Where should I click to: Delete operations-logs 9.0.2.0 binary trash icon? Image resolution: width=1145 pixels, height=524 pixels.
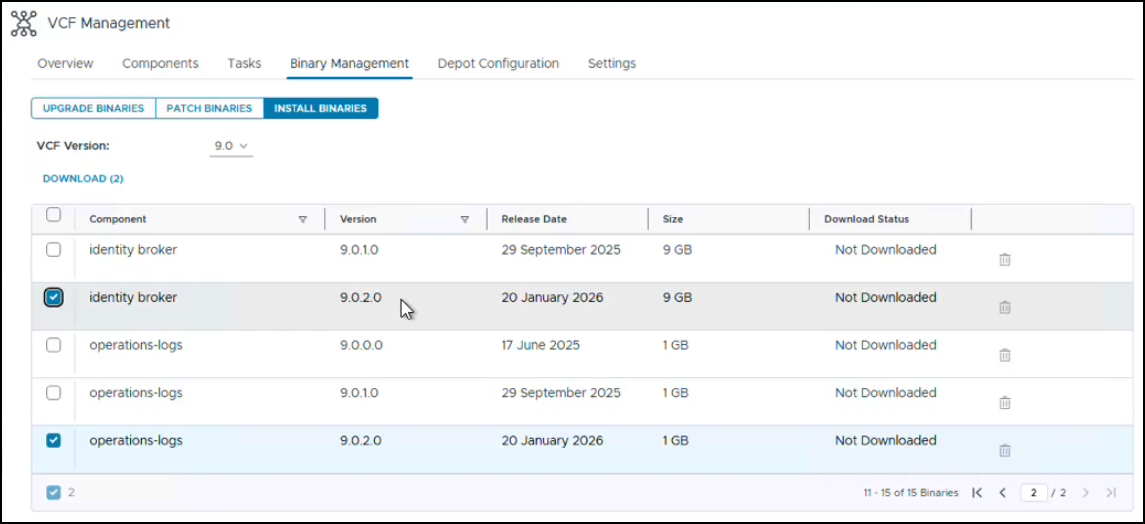click(x=1005, y=450)
